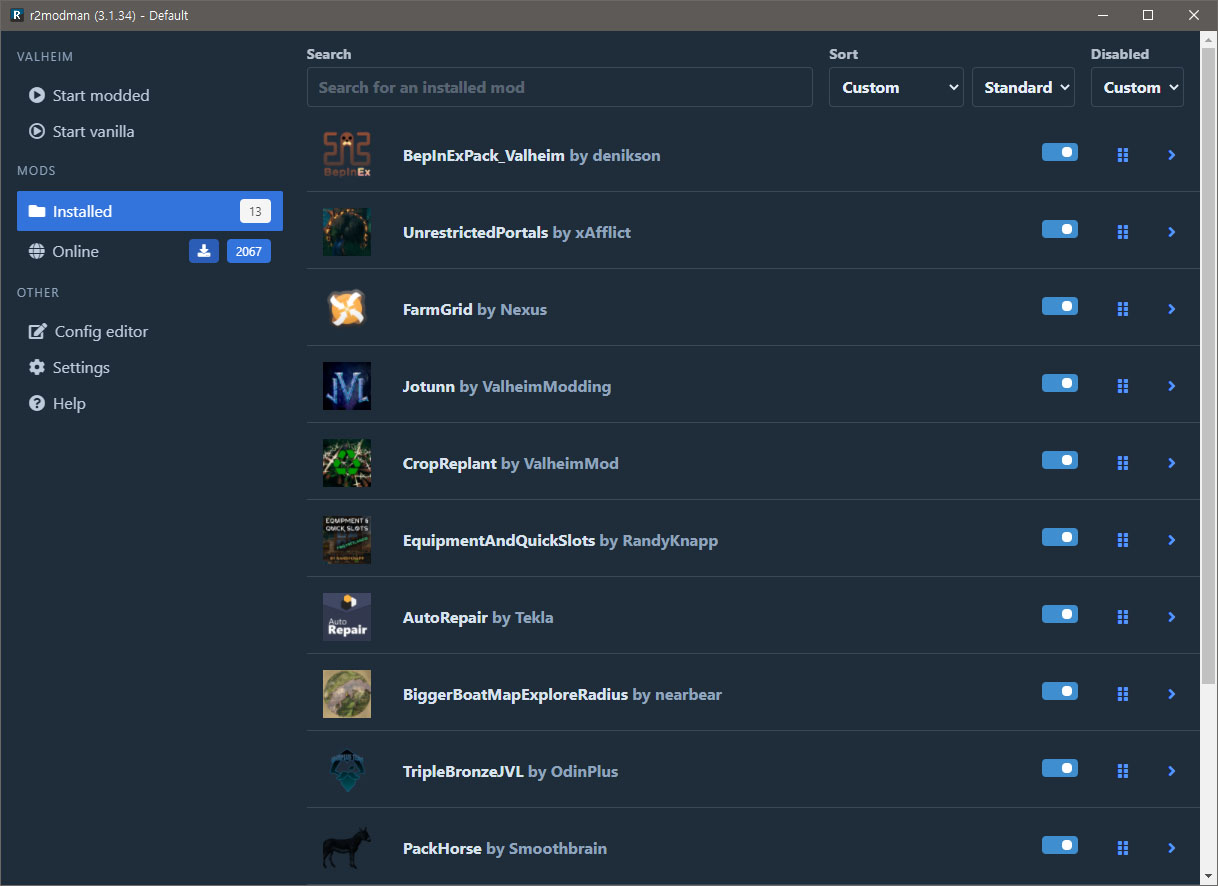The height and width of the screenshot is (886, 1218).
Task: Disable the UnrestrictedPortals mod toggle
Action: 1060,229
